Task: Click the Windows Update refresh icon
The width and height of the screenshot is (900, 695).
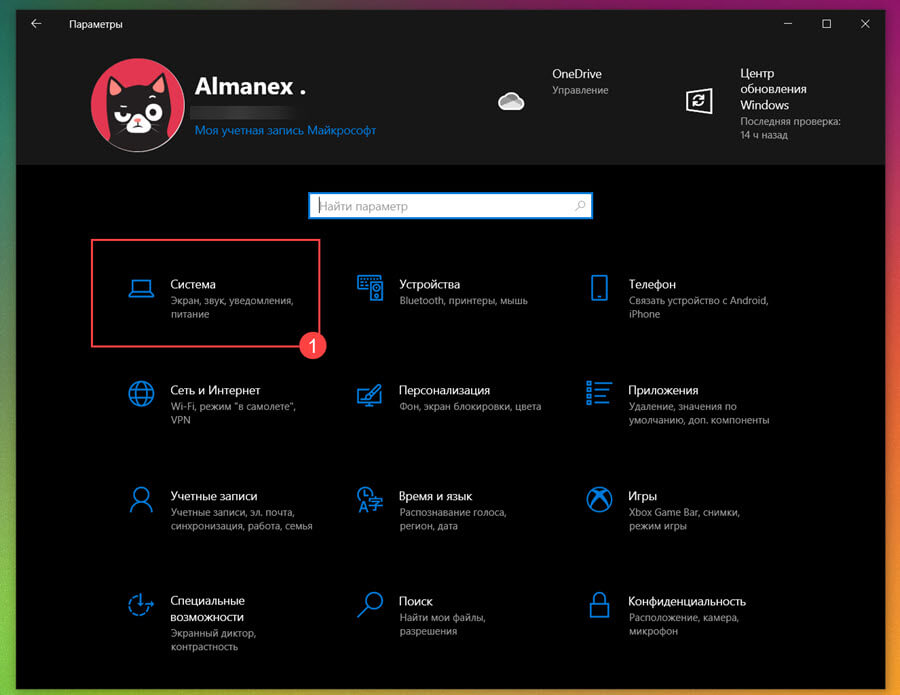Action: tap(699, 101)
